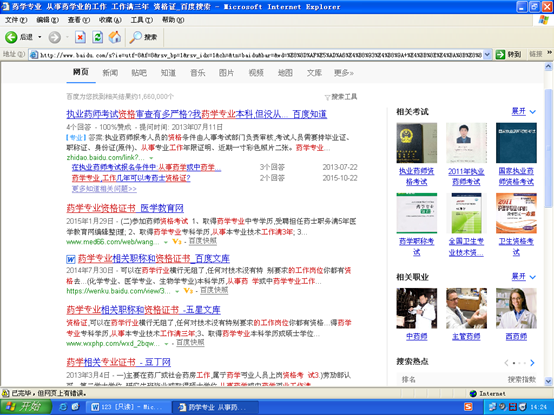The image size is (554, 415).
Task: Open 中药师 profession thumbnail
Action: tap(417, 308)
